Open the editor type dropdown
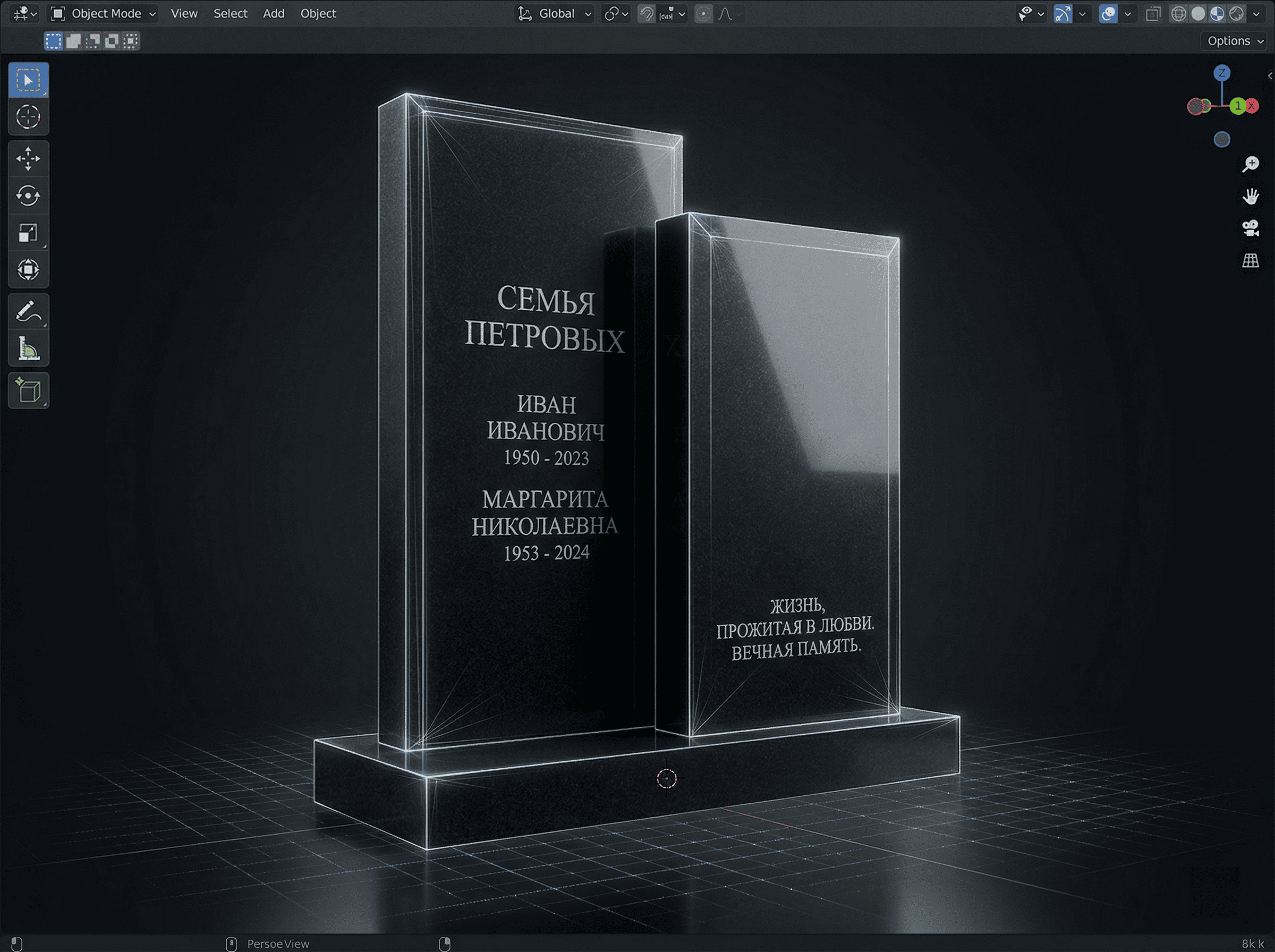 click(x=25, y=14)
